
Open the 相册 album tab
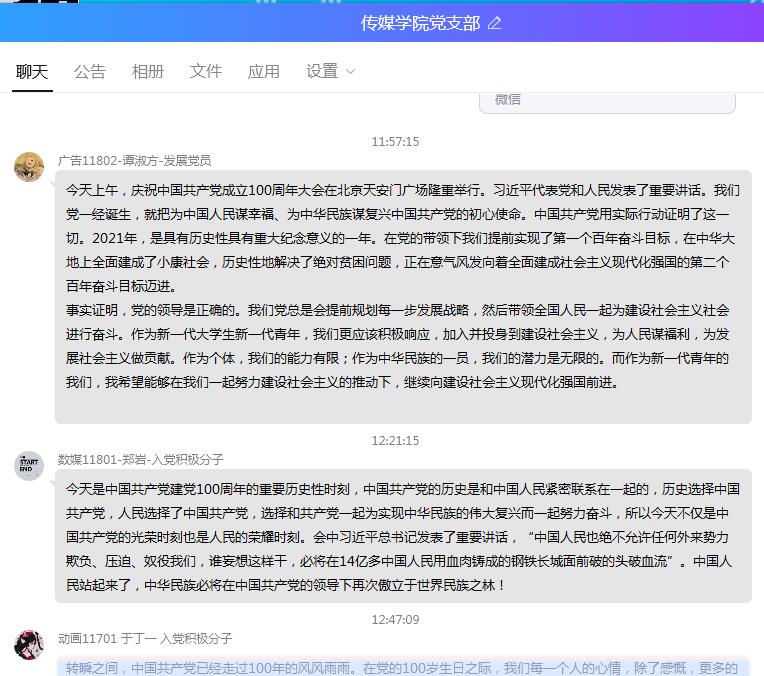coord(148,71)
